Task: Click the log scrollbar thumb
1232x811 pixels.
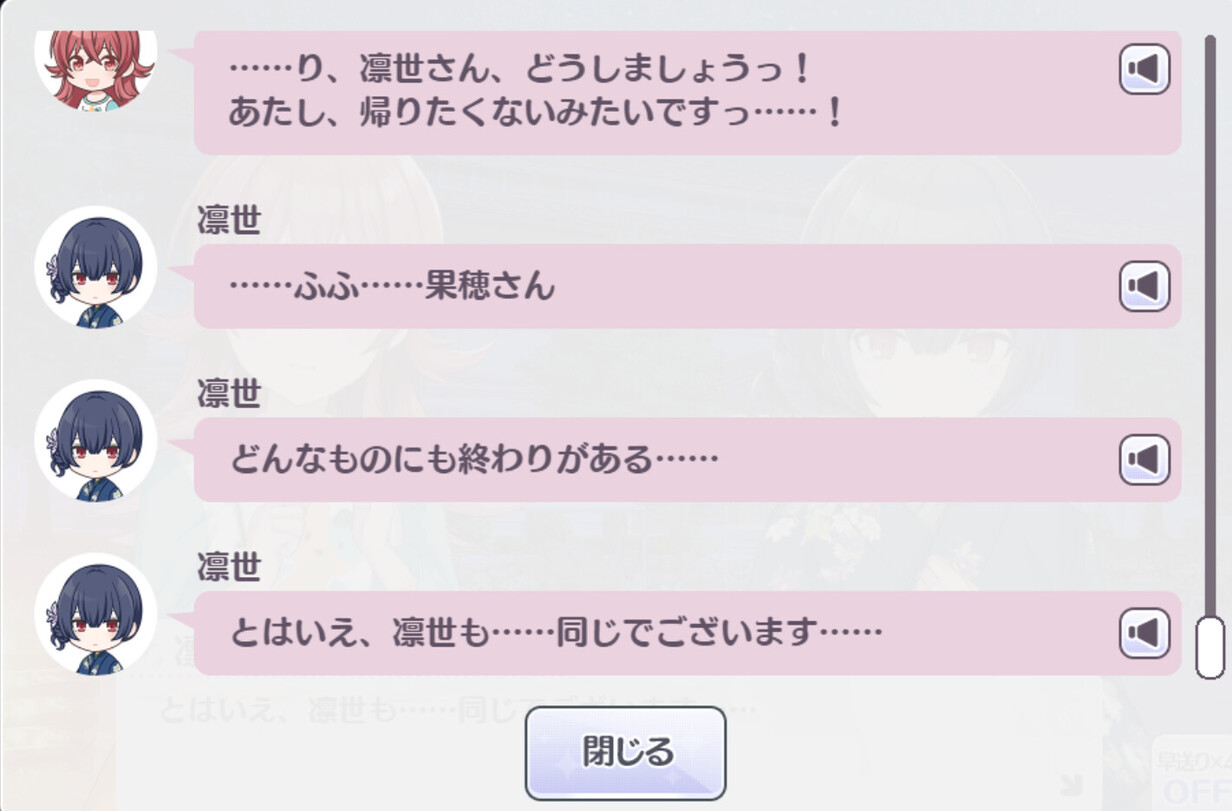Action: [x=1210, y=648]
